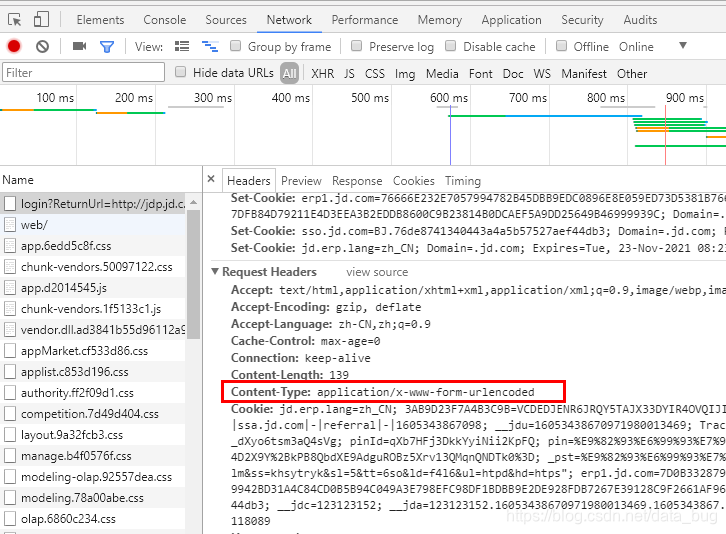
Task: Click the icon beside the login?ReturnUrl request
Action: click(x=10, y=203)
